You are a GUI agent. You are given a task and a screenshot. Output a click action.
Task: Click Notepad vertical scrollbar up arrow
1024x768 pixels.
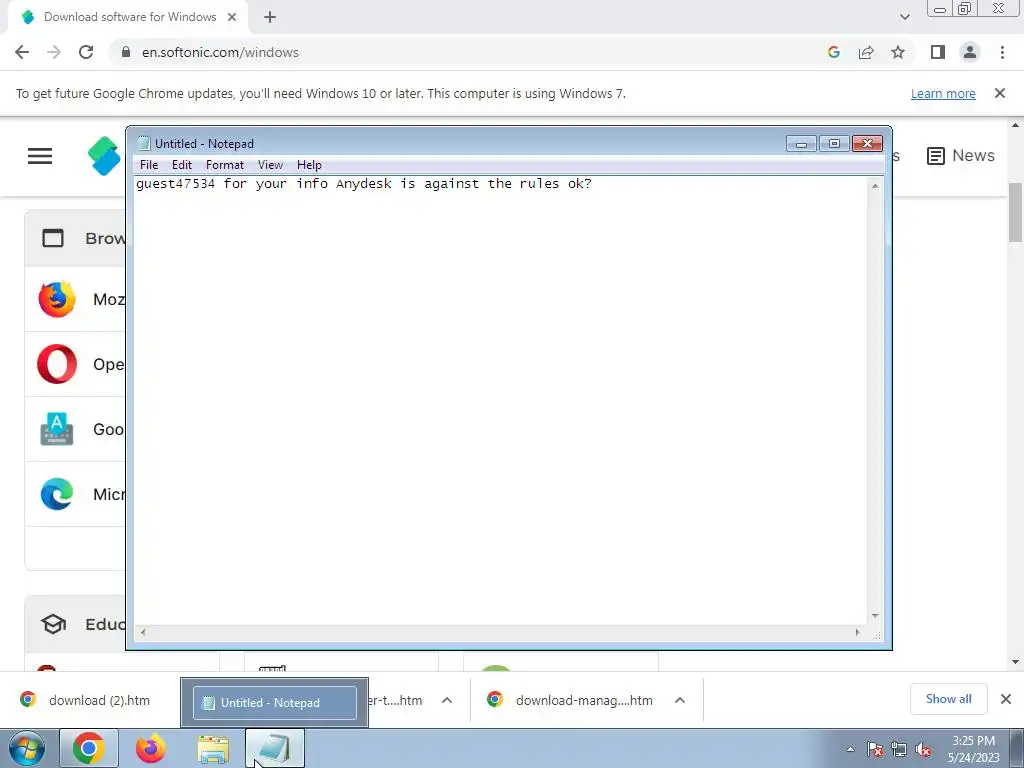(x=875, y=186)
